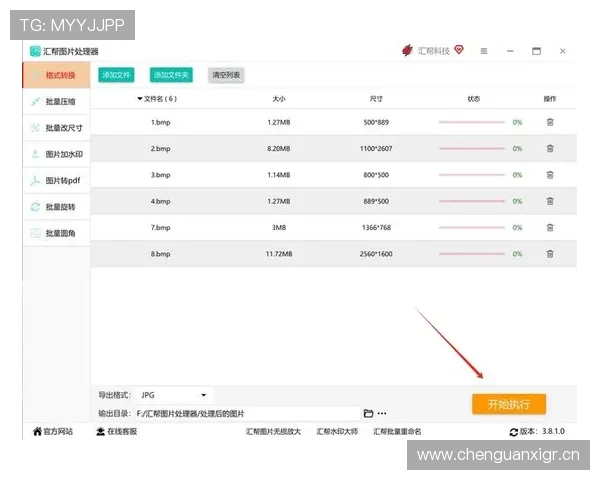Screen dimensions: 600x480
Task: Open 汇帮图片无损放大 link
Action: 273,432
